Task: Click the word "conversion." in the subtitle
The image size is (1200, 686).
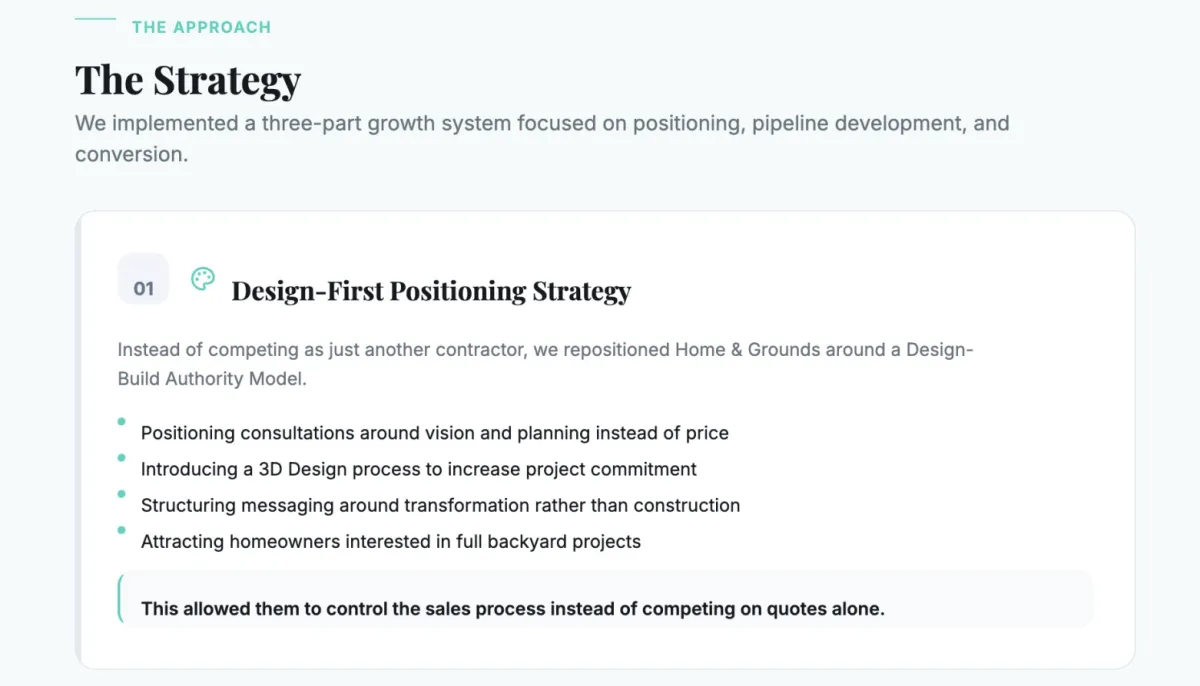Action: 131,155
